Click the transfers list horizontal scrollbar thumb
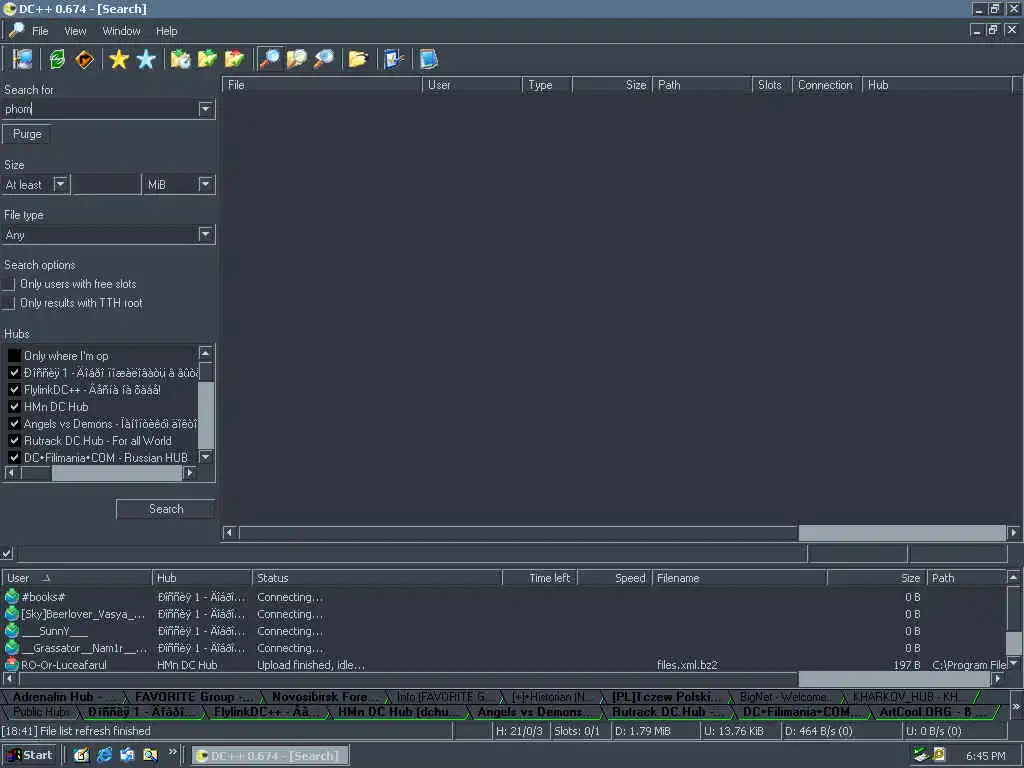The image size is (1024, 768). [894, 679]
